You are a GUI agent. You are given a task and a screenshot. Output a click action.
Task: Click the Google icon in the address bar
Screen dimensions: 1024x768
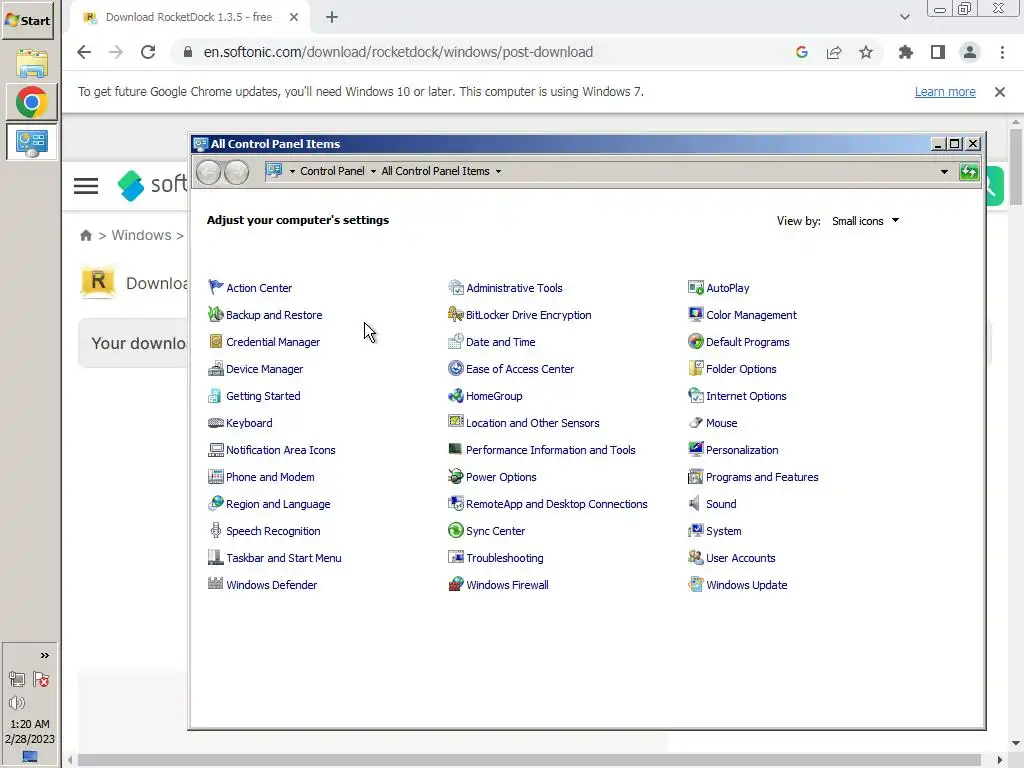[x=802, y=52]
